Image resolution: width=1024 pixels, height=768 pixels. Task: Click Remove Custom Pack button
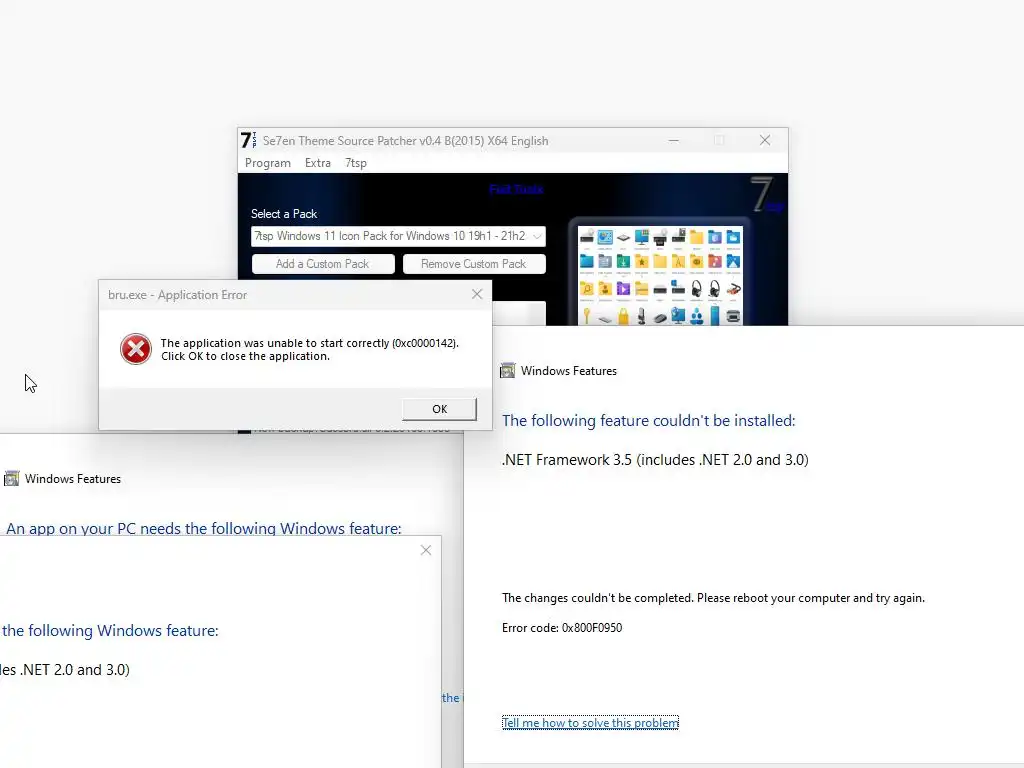click(x=474, y=264)
